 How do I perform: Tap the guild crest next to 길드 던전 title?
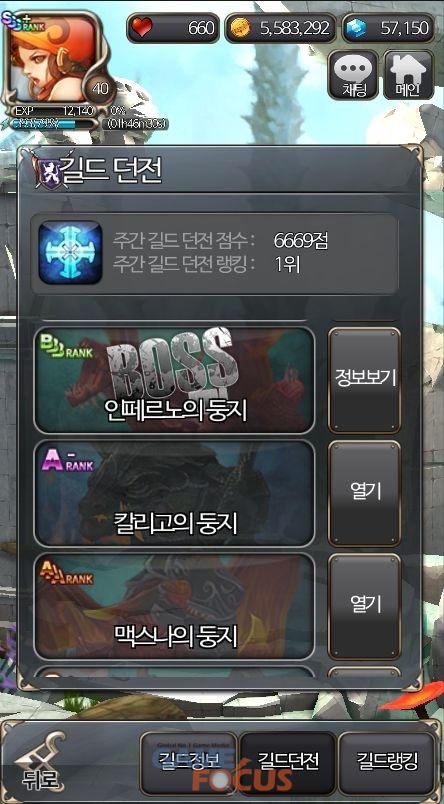47,171
